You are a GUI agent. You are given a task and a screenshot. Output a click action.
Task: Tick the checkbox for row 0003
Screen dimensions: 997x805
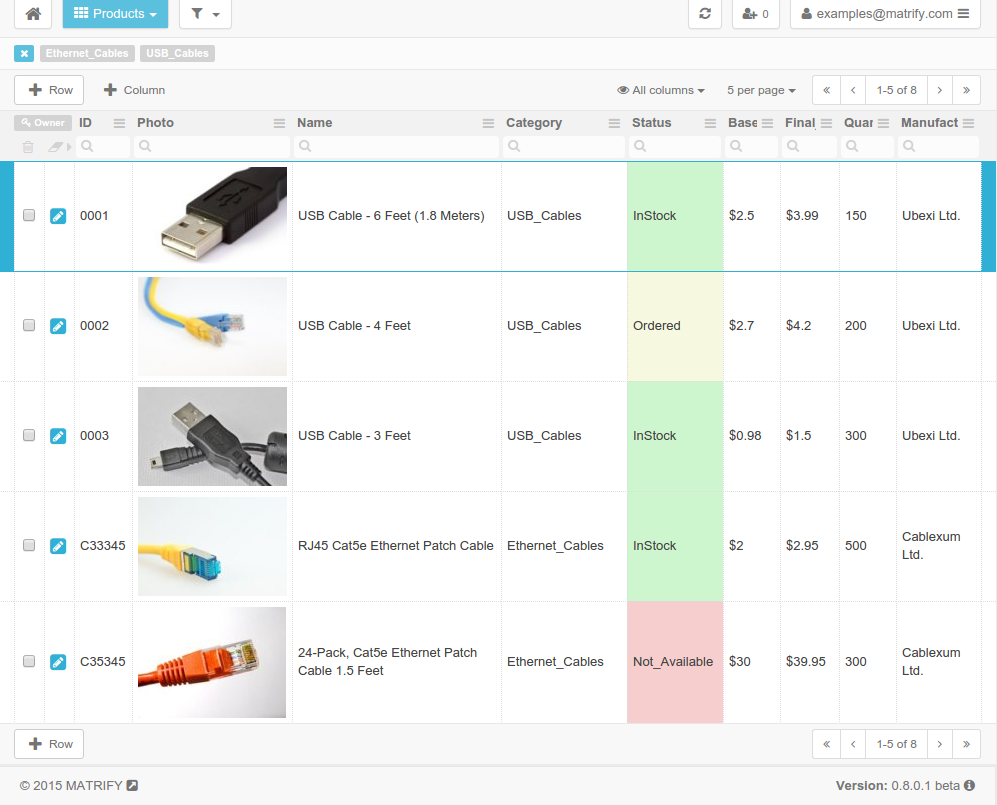click(28, 435)
